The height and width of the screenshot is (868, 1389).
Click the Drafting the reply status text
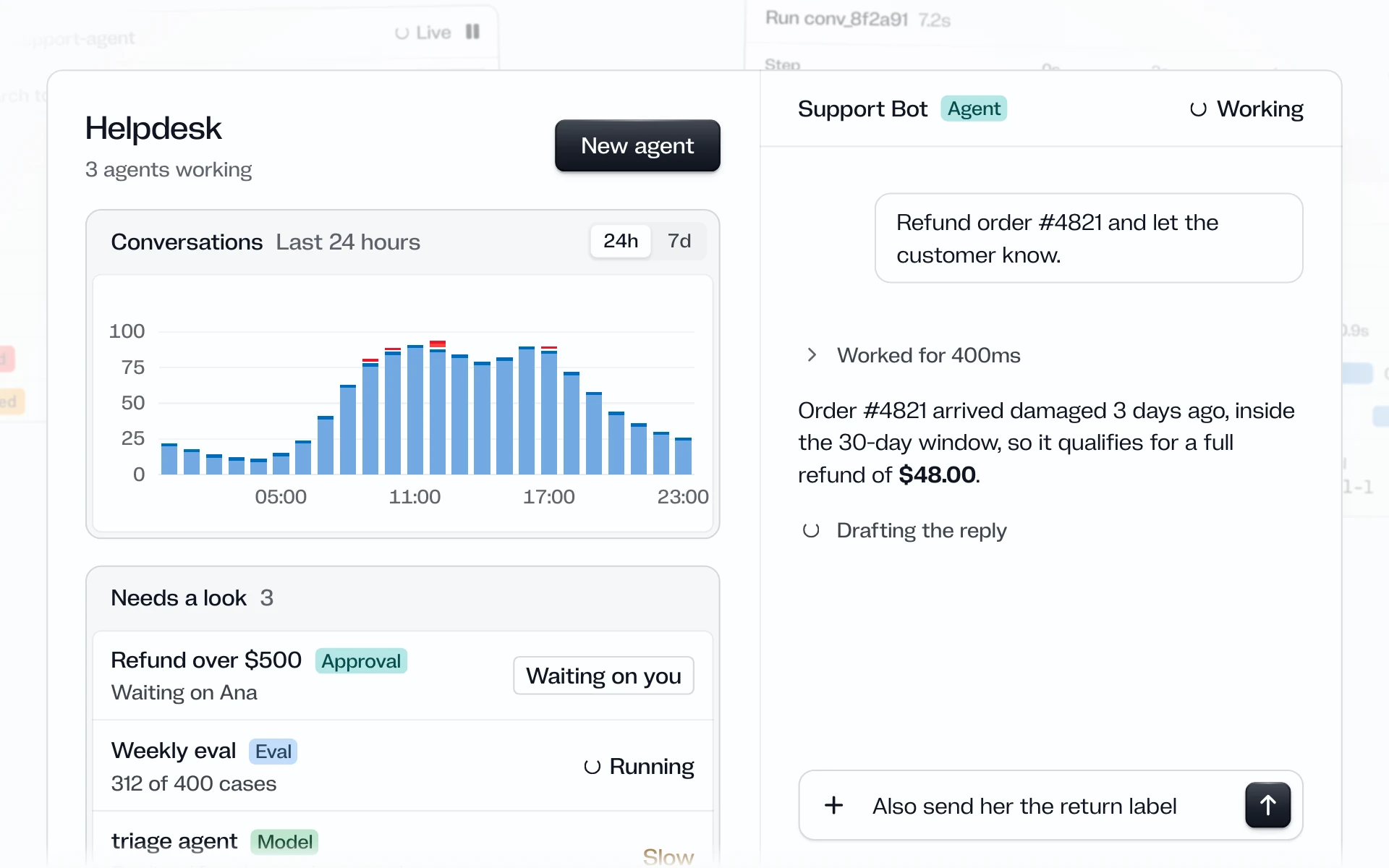click(922, 530)
